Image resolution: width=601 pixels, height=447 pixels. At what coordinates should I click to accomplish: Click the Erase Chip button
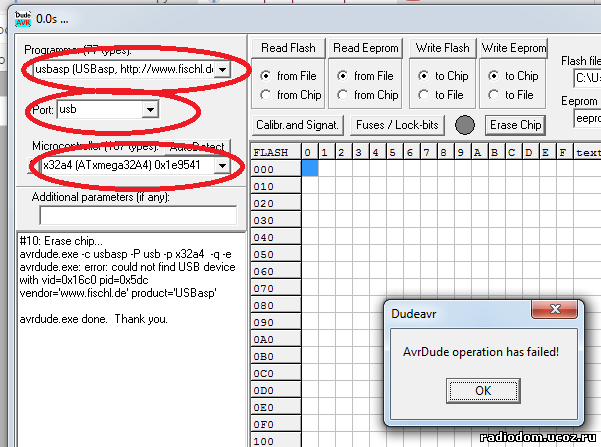click(x=516, y=125)
